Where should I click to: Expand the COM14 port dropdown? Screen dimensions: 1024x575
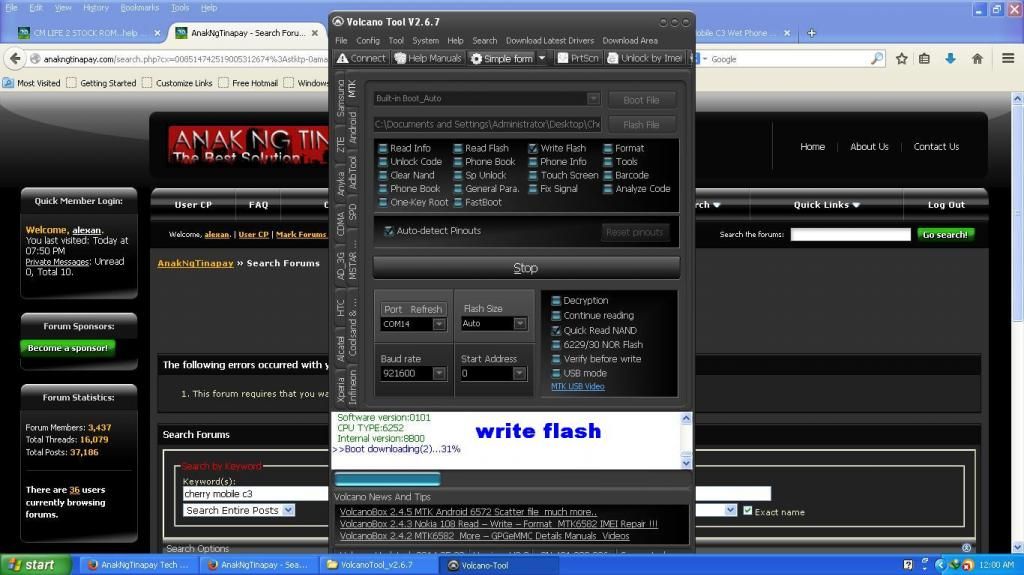point(439,324)
